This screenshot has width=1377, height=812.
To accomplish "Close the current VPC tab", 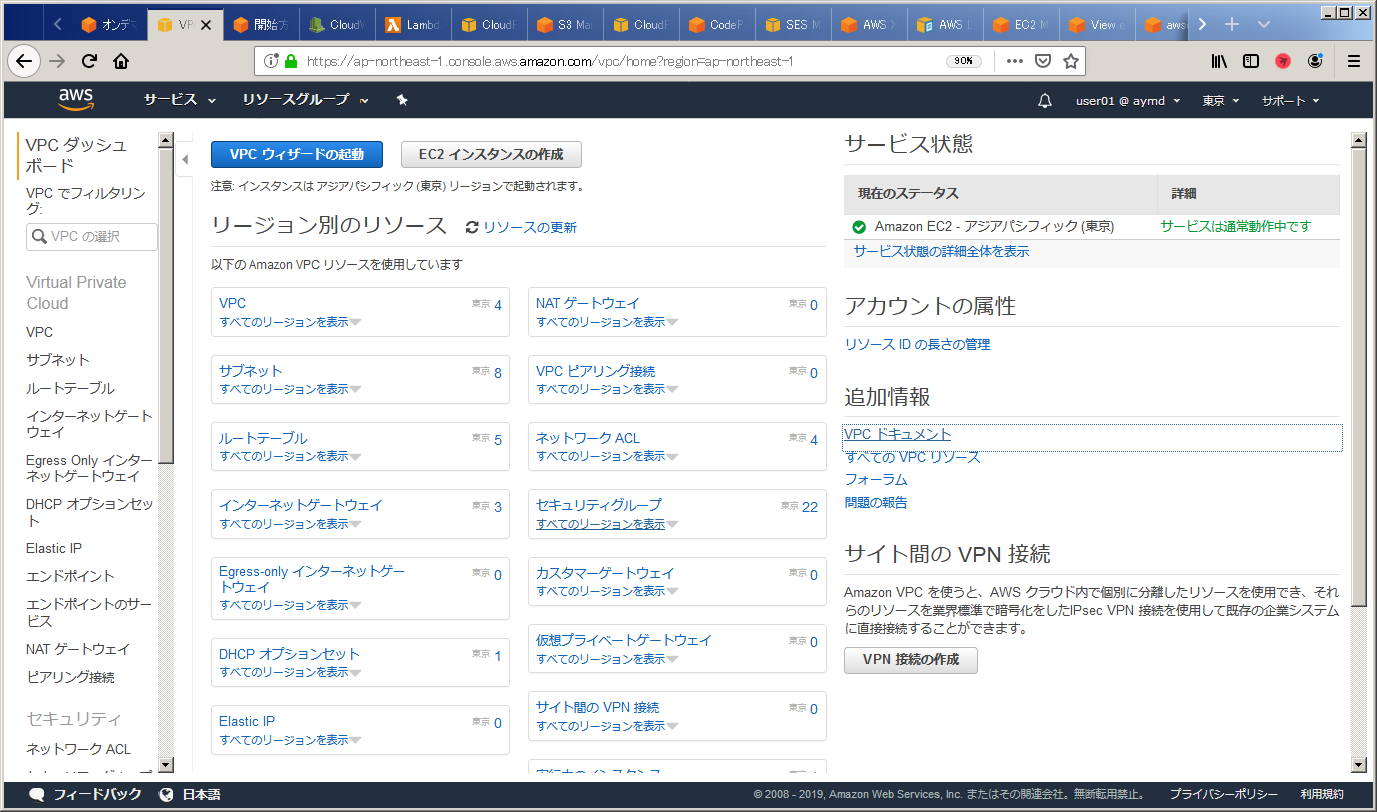I will (206, 24).
